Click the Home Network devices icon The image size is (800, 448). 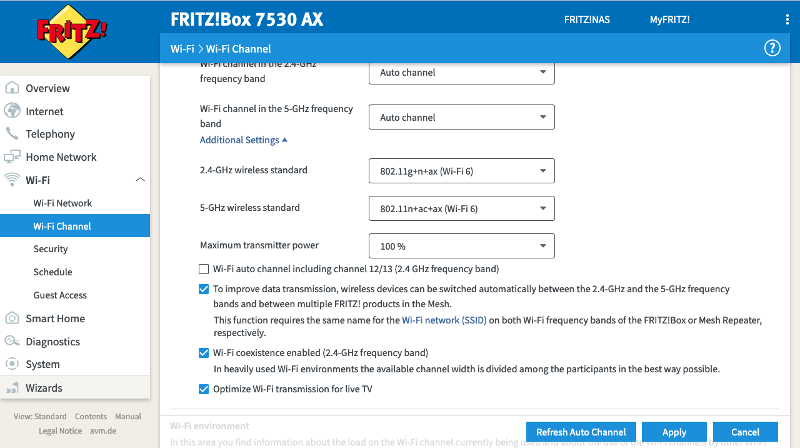pyautogui.click(x=12, y=157)
